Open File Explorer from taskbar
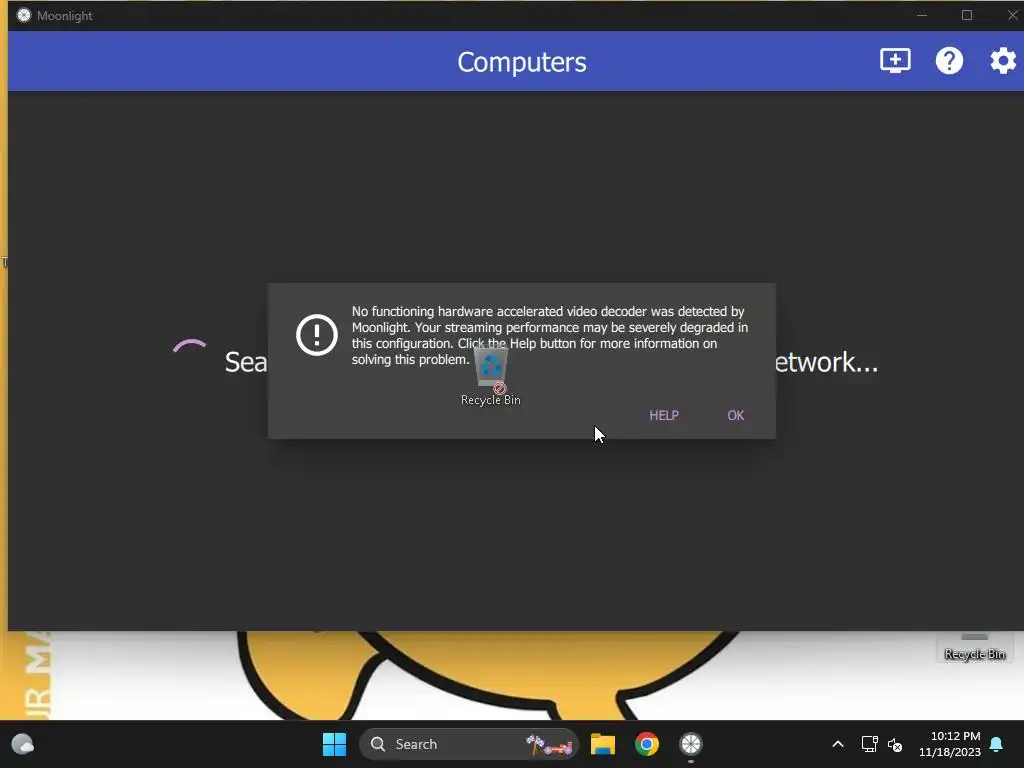The image size is (1024, 768). (x=603, y=744)
